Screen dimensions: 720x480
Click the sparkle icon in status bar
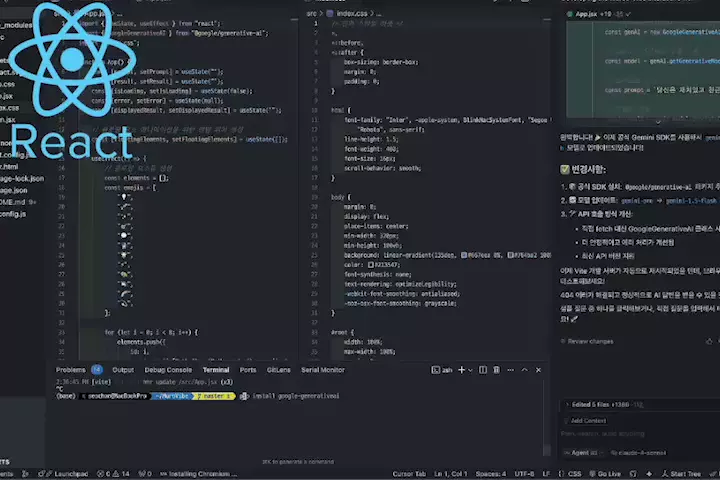point(649,474)
